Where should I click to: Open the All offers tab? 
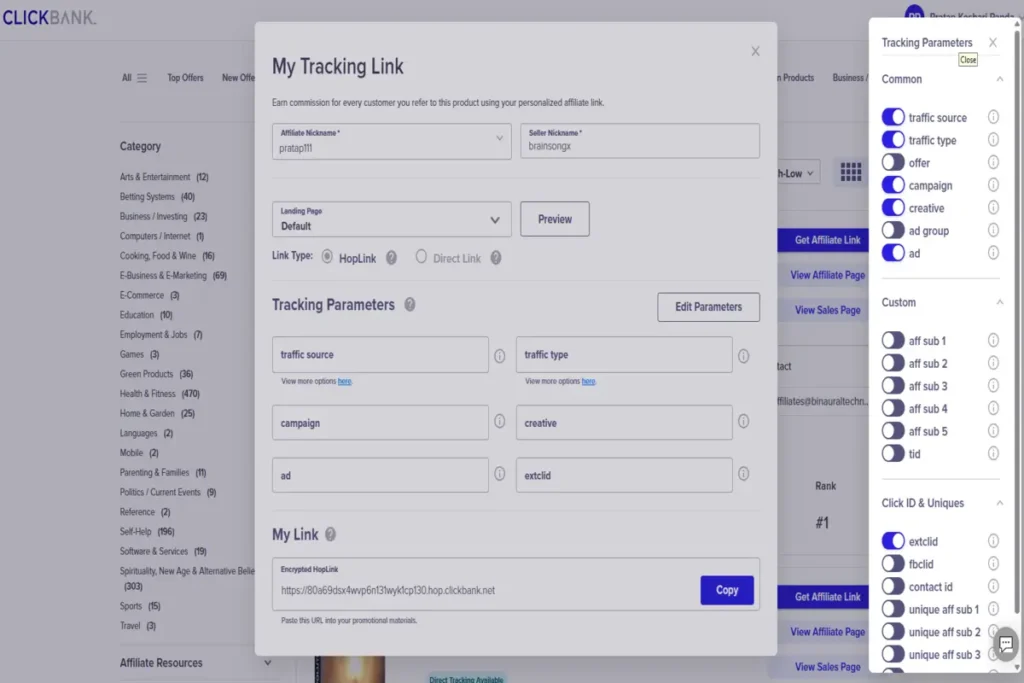tap(127, 78)
